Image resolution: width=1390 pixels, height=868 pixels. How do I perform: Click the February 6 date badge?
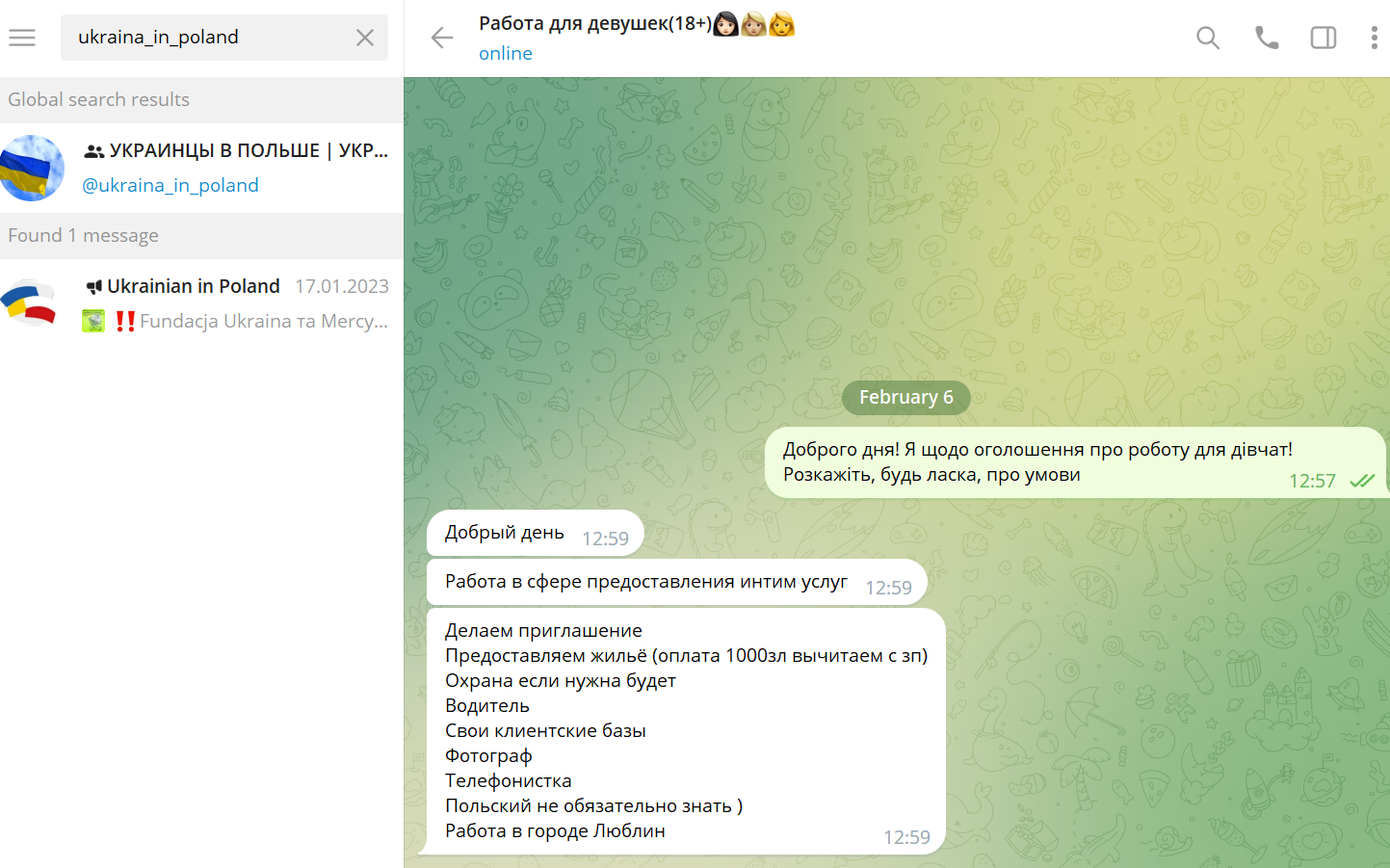(x=905, y=398)
